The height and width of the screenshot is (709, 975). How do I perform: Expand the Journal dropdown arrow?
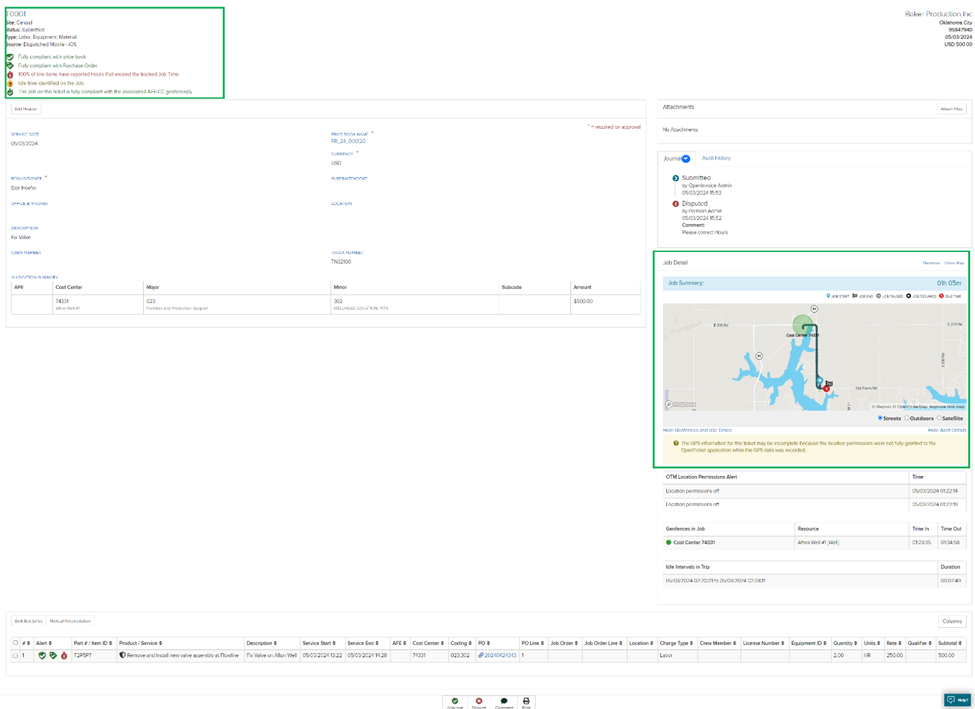pos(686,159)
